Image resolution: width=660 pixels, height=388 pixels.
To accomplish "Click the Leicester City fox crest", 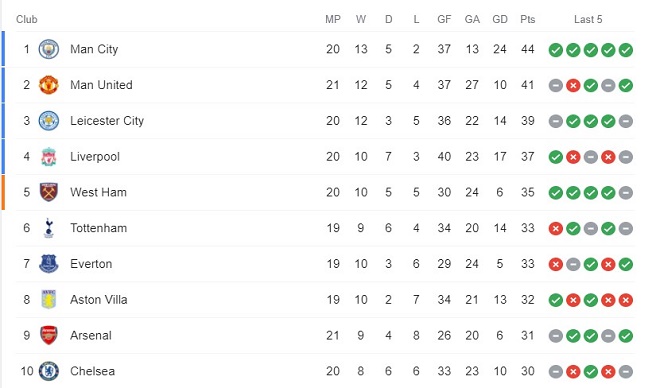I will click(48, 121).
